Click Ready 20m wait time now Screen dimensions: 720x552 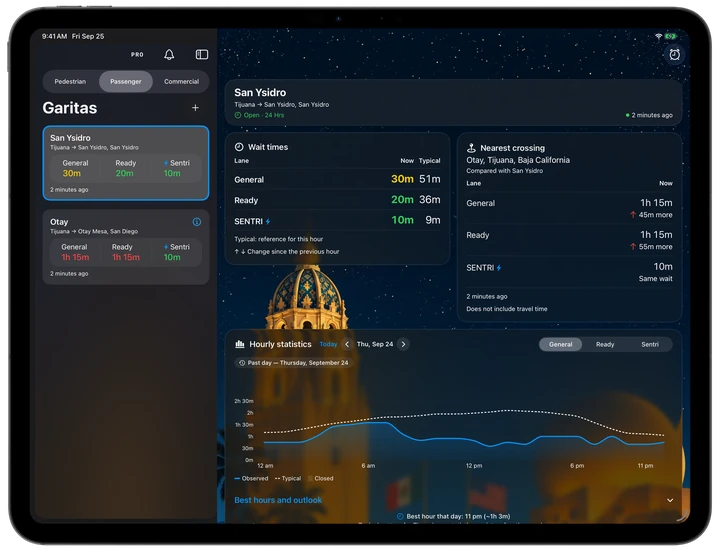coord(402,200)
